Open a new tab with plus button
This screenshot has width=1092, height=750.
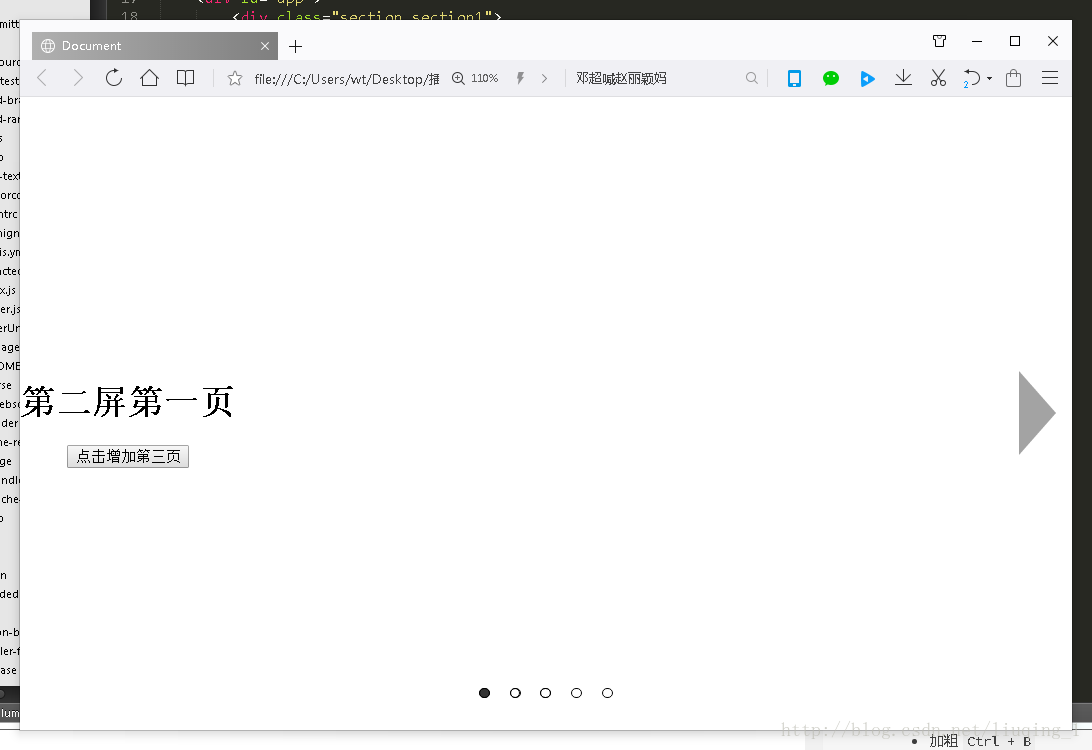[x=295, y=47]
